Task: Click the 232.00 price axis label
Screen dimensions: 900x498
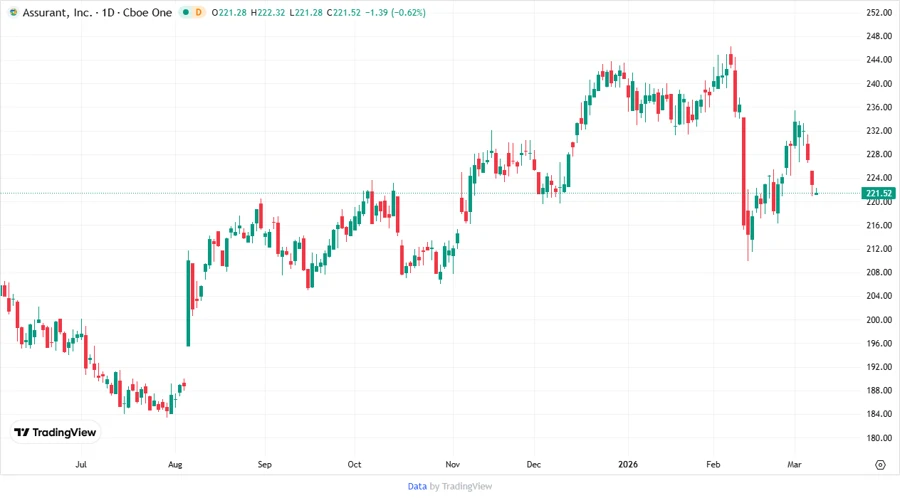Action: click(879, 131)
